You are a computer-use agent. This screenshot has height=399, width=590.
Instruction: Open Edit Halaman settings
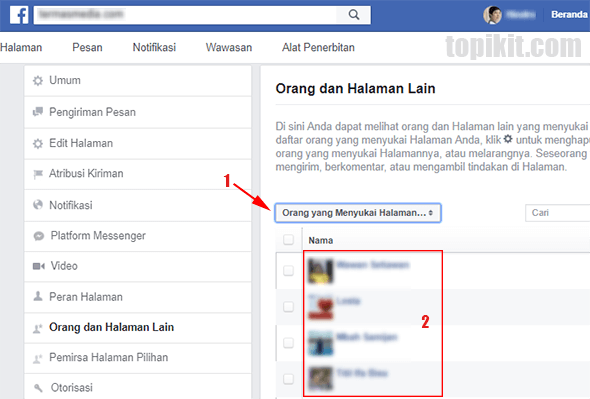[138, 143]
